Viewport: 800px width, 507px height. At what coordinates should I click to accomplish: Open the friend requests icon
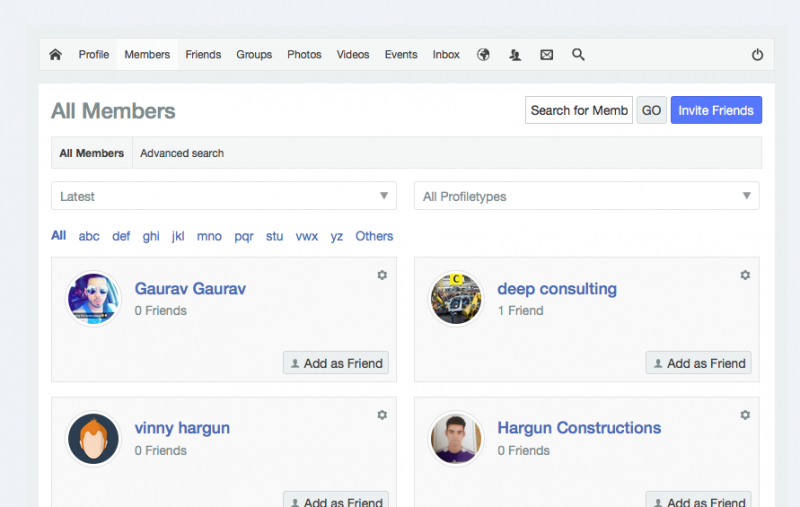coord(515,55)
